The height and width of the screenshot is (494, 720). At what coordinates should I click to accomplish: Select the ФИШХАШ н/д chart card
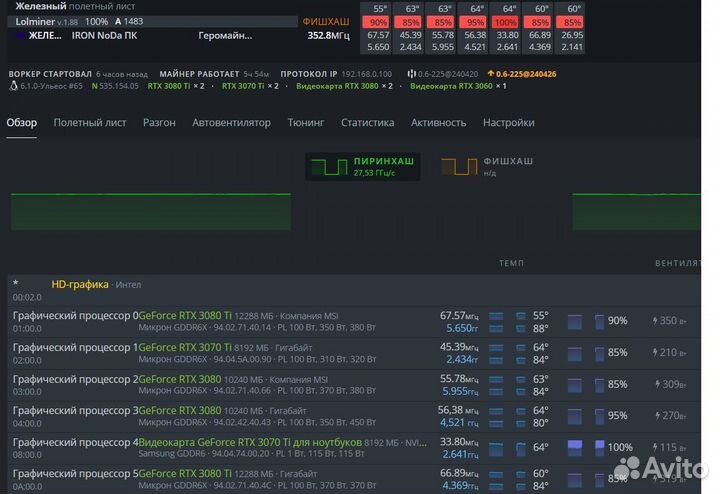[488, 167]
